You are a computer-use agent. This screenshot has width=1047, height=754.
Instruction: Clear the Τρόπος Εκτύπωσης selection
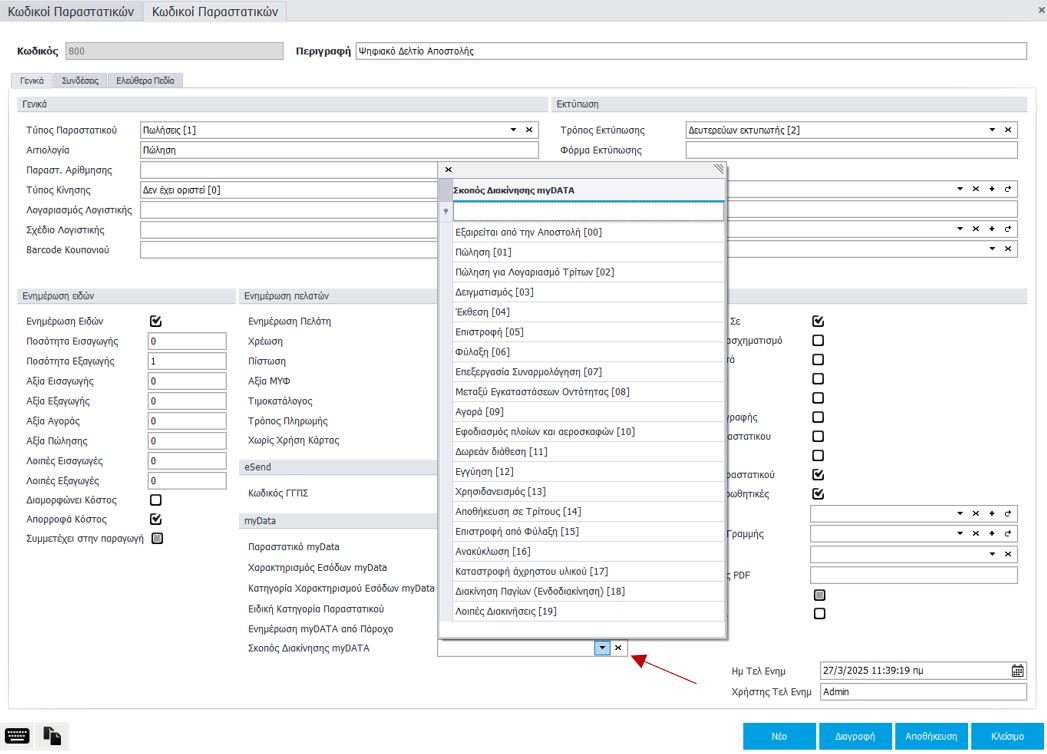[1008, 130]
